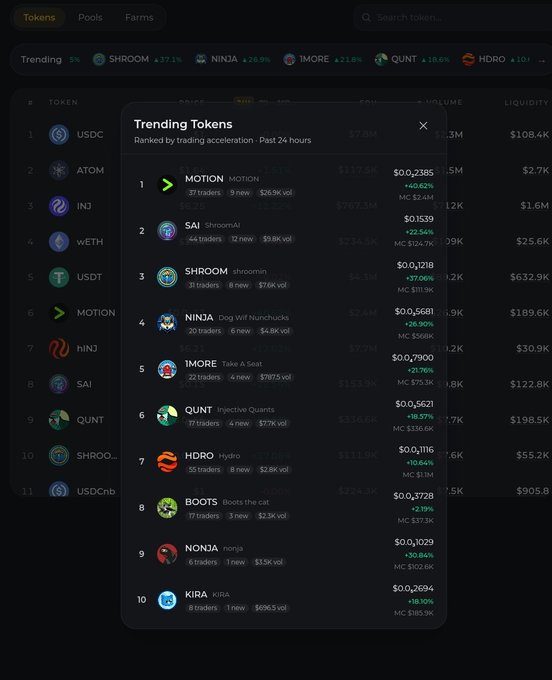Viewport: 552px width, 680px height.
Task: Click the MOTION icon in background token table
Action: click(x=59, y=313)
